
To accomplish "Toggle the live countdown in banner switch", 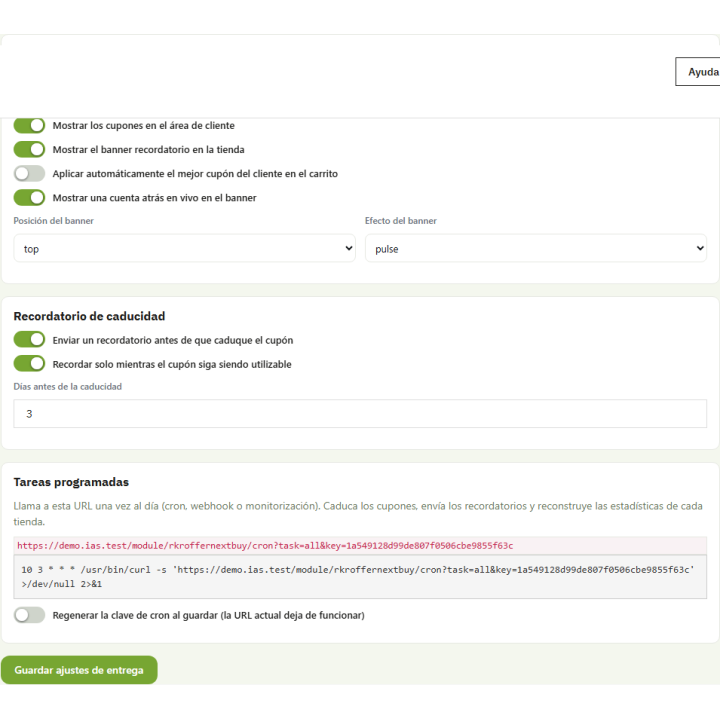I will coord(29,197).
